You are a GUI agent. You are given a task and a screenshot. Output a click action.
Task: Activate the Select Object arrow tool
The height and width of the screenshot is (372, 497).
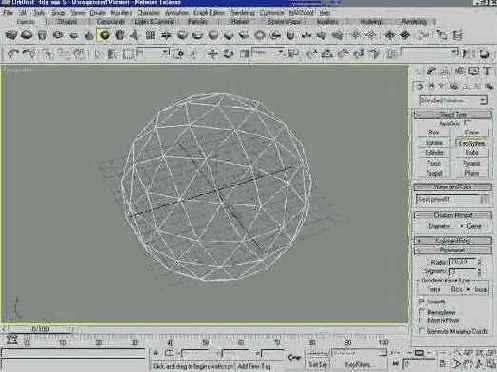pos(98,53)
